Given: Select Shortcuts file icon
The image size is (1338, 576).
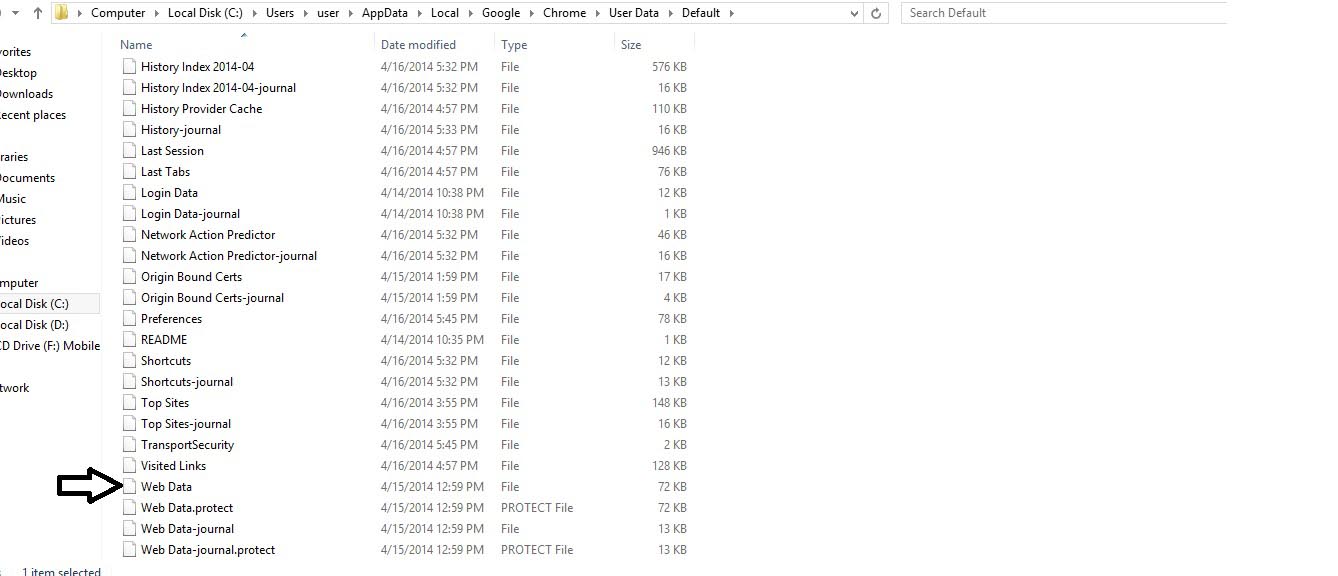Looking at the screenshot, I should [x=128, y=360].
